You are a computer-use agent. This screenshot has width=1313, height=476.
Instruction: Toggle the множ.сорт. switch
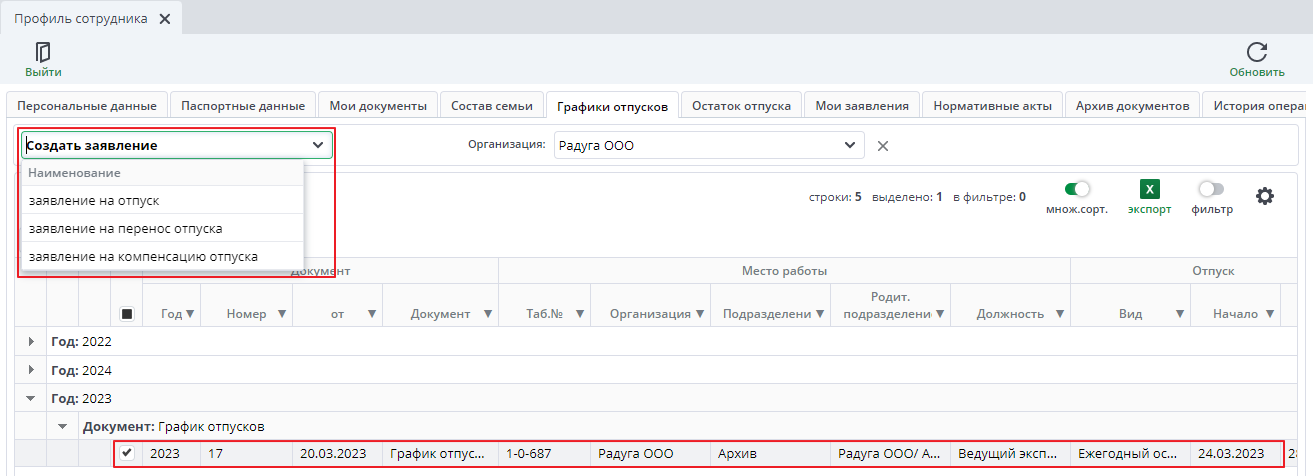pos(1077,188)
